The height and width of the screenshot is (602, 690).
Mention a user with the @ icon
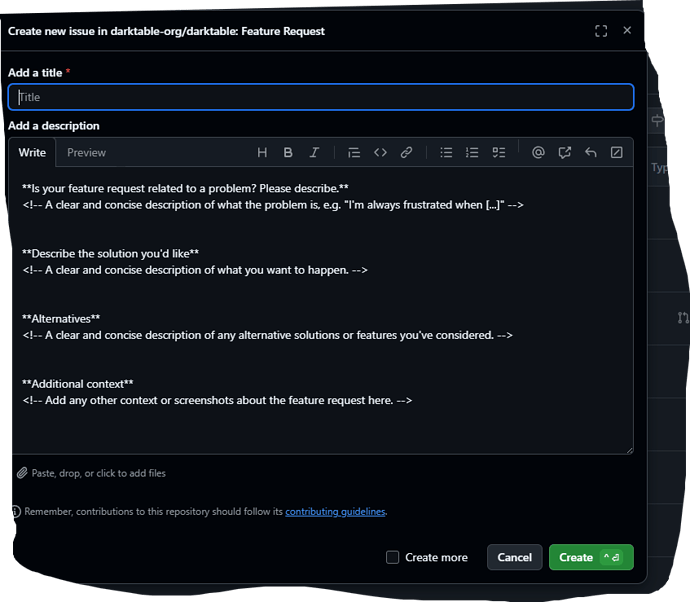[x=538, y=153]
